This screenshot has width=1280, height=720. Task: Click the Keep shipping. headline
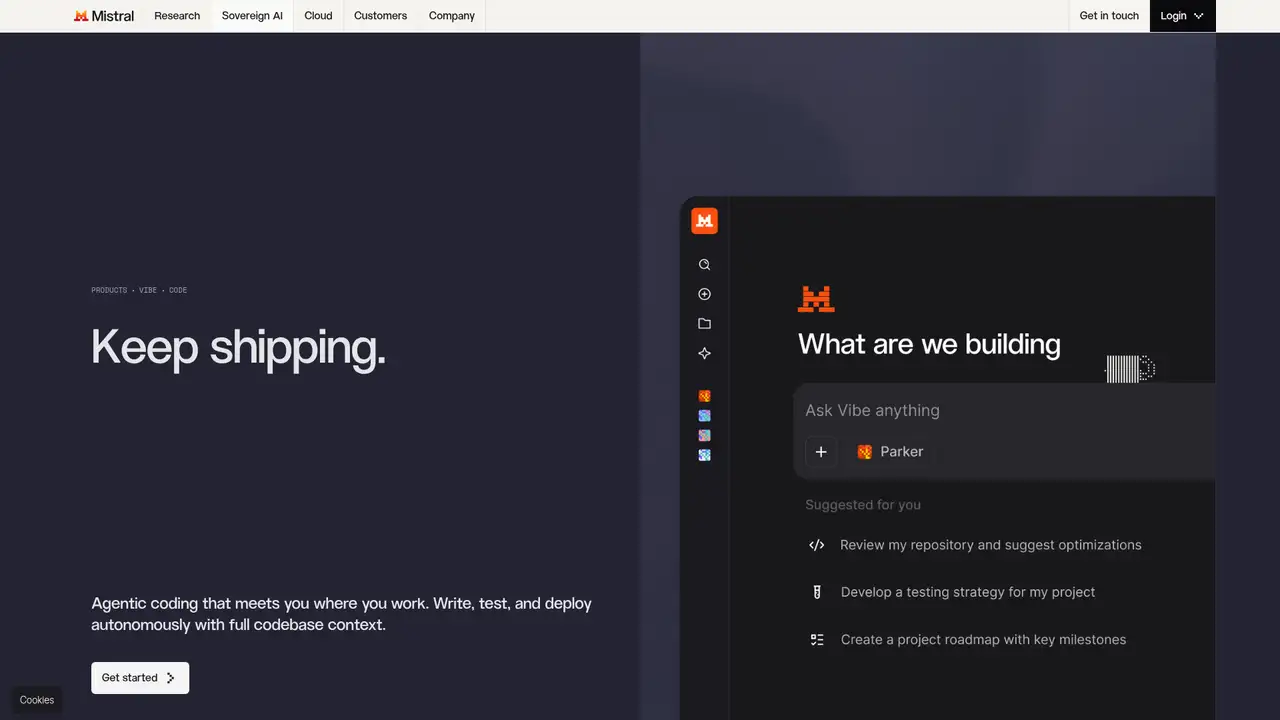click(238, 348)
